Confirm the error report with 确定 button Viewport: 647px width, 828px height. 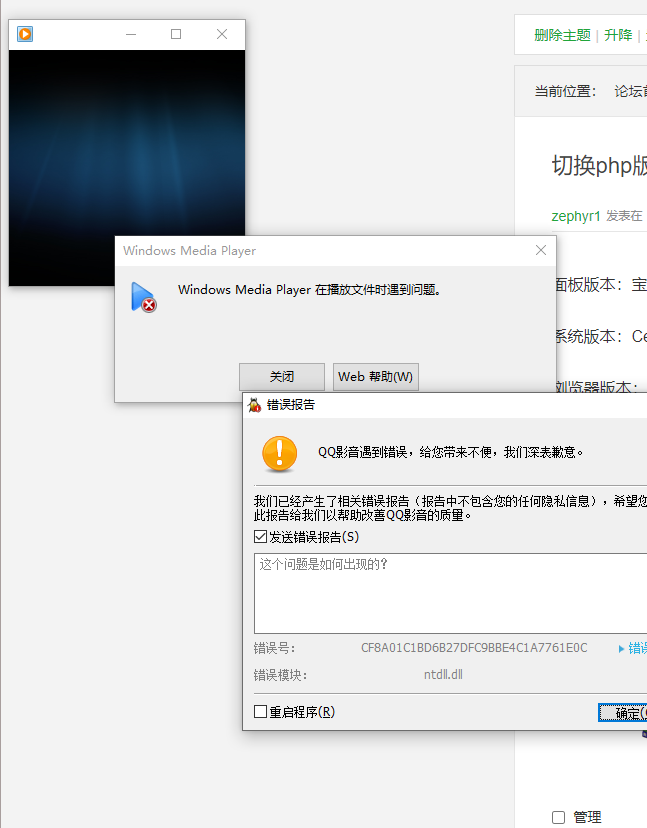click(623, 713)
